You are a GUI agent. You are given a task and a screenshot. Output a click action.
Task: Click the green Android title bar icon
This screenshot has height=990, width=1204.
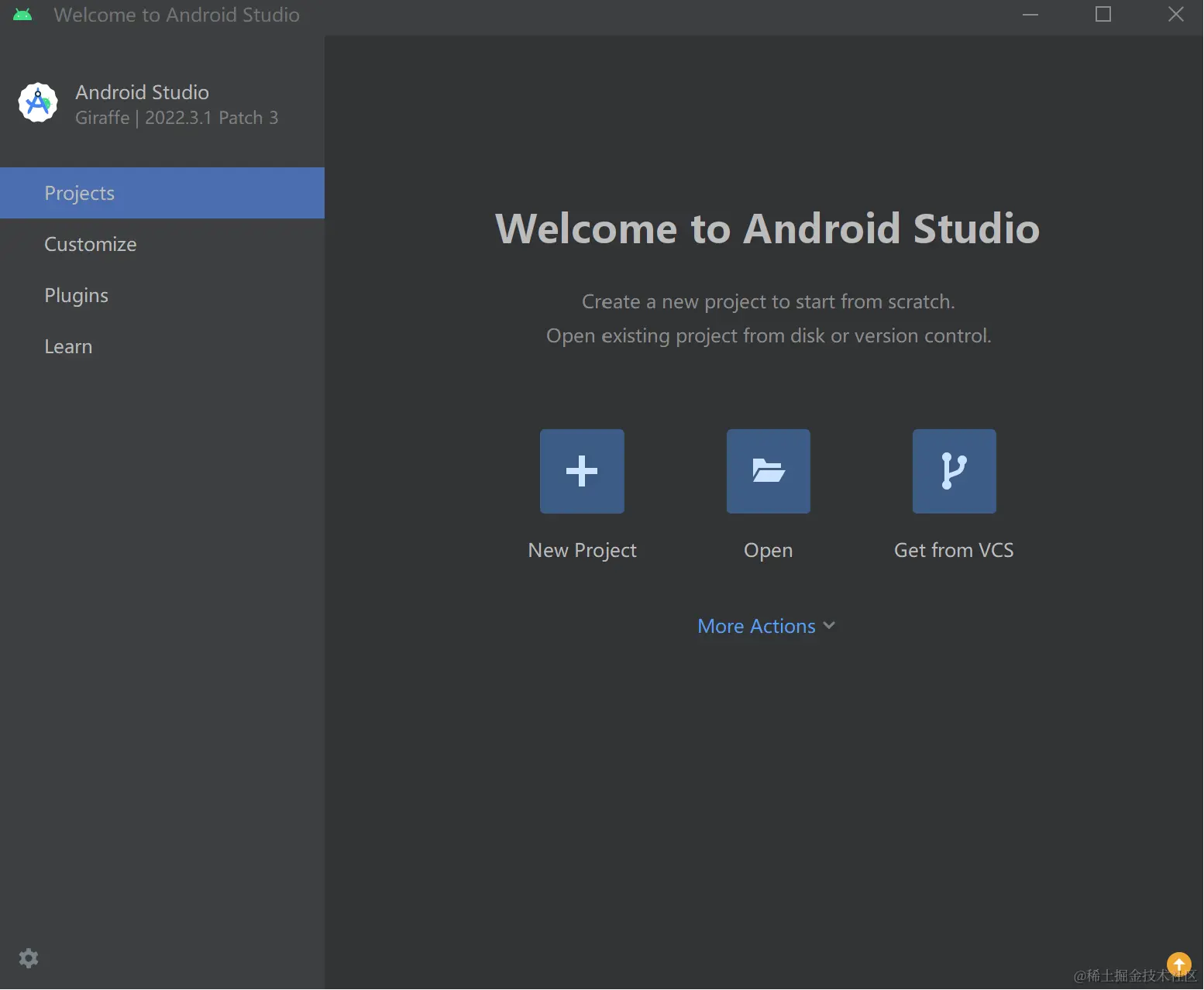coord(22,15)
